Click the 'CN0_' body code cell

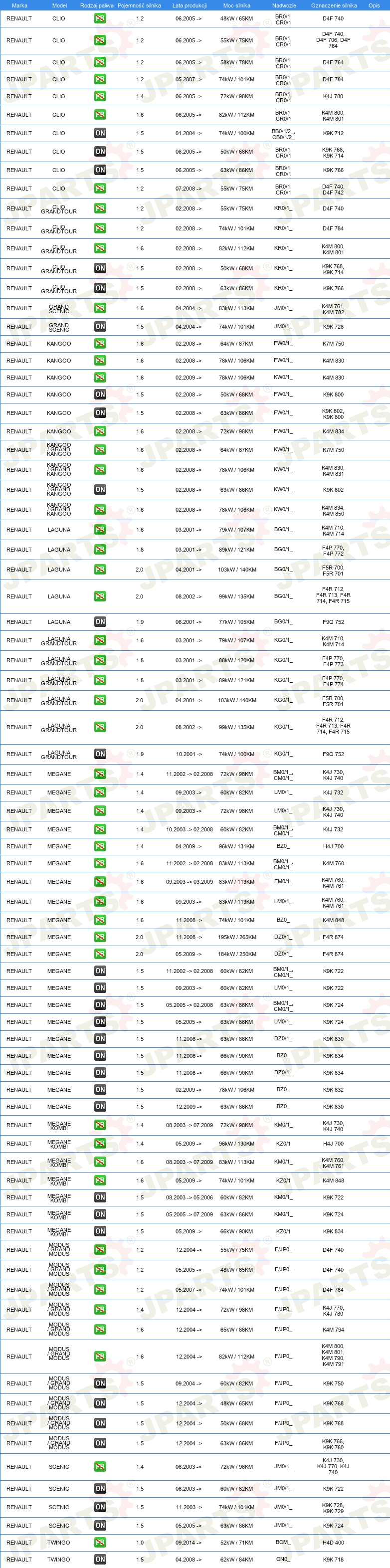[283, 1559]
